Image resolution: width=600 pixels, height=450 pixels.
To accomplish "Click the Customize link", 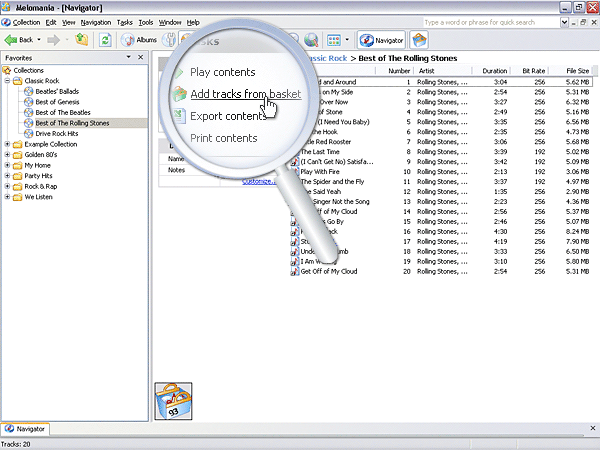I will [259, 181].
